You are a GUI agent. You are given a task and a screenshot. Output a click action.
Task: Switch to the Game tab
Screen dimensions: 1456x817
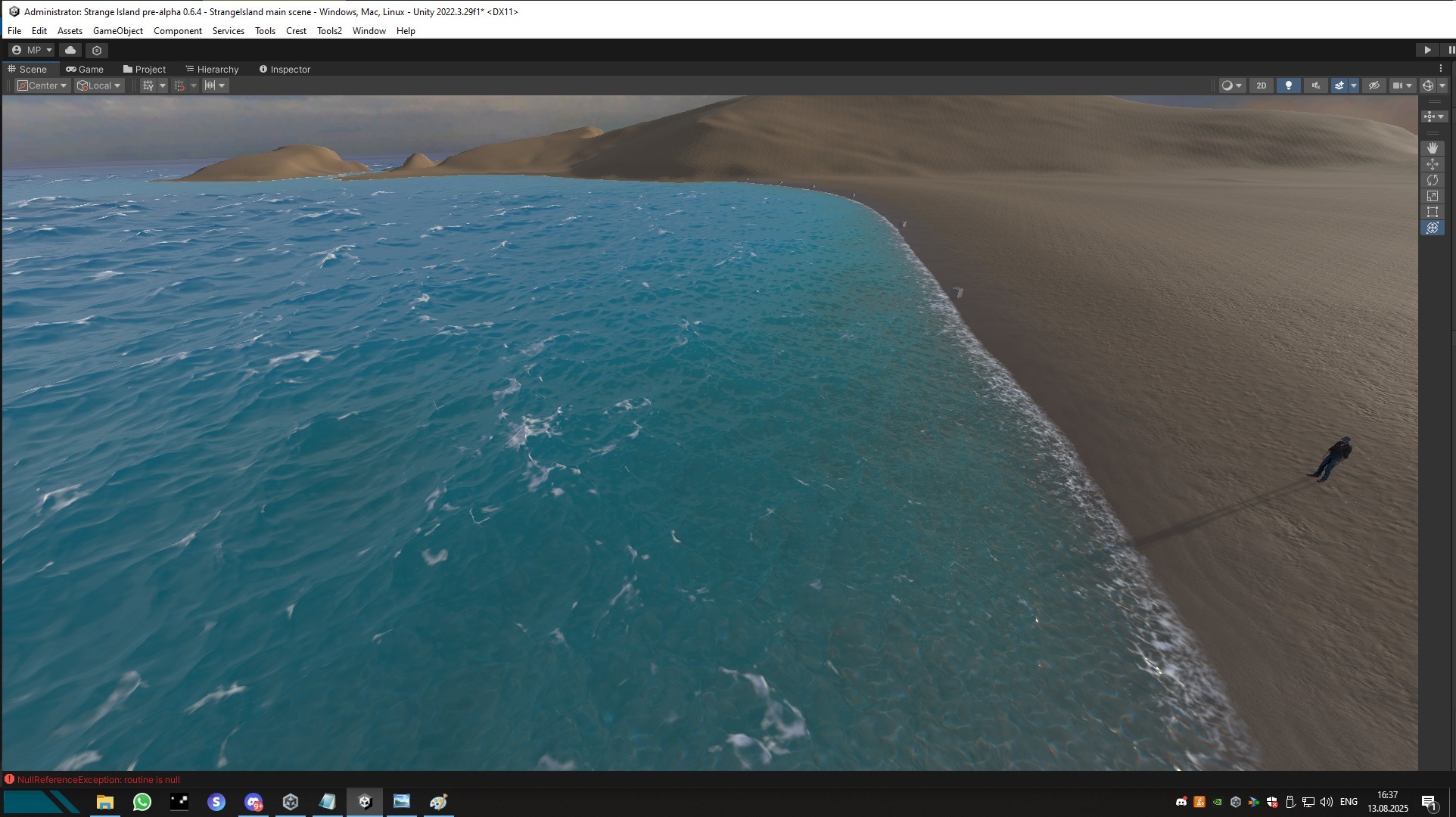(86, 69)
